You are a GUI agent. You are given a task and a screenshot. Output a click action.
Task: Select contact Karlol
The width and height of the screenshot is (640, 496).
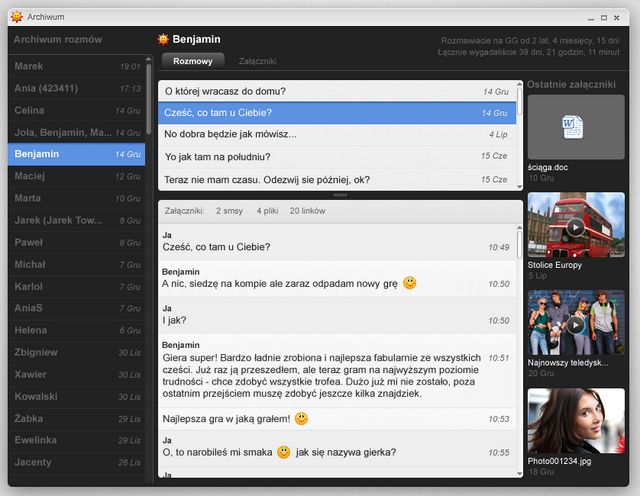[x=77, y=287]
